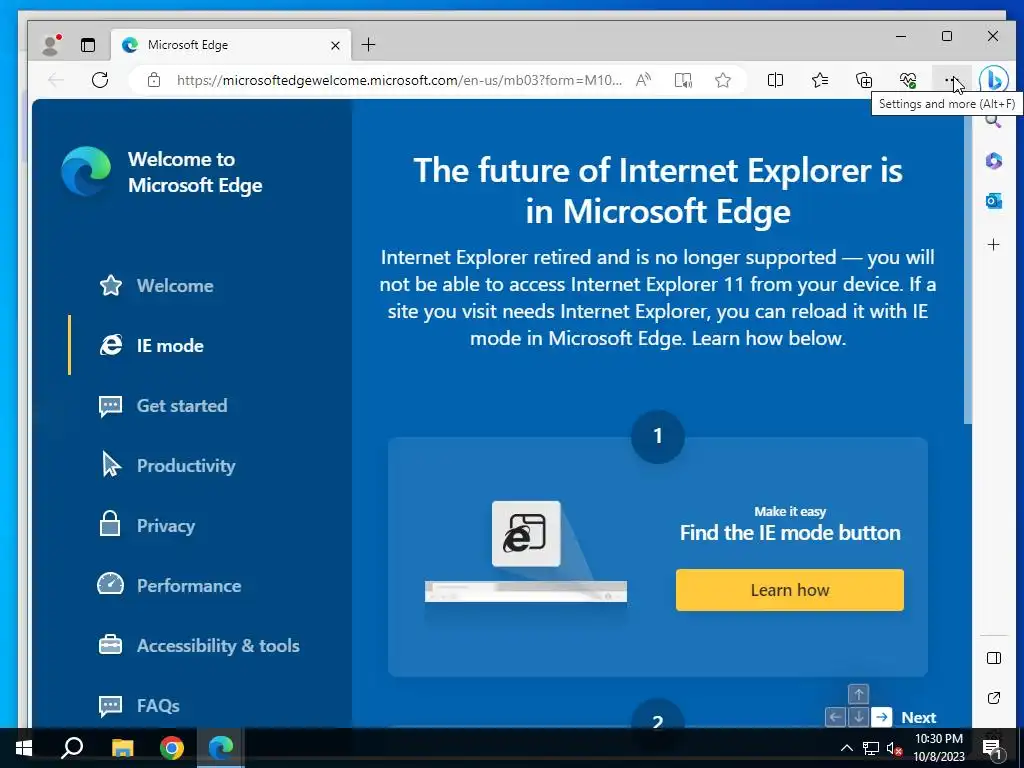
Task: Click the IE mode button illustration
Action: tap(526, 533)
